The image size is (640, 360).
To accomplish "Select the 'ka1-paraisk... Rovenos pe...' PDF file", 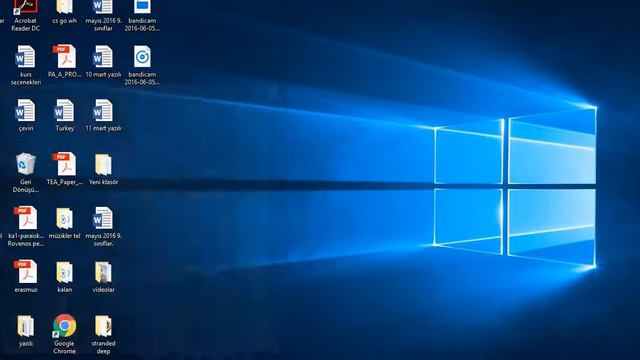I will 25,227.
